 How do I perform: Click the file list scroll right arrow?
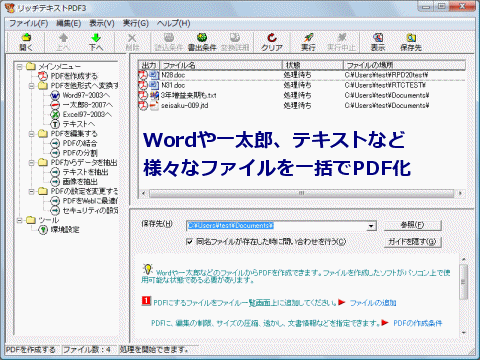(x=460, y=193)
